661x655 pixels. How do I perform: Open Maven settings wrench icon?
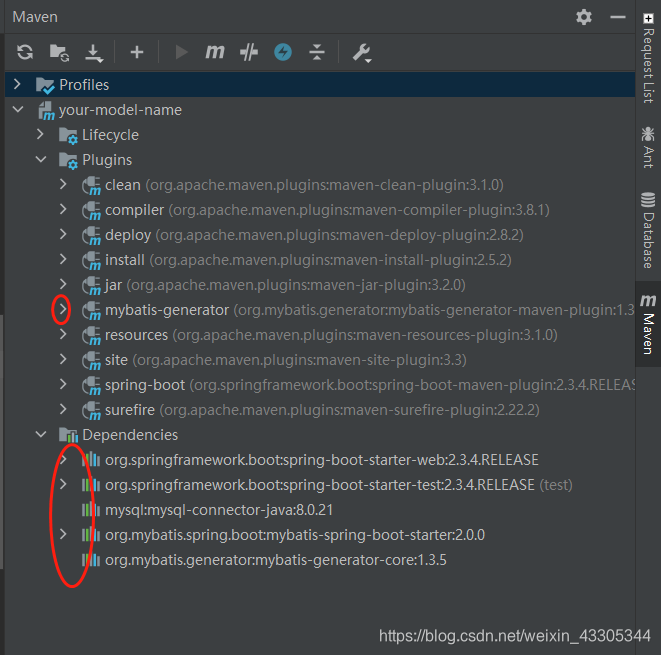362,53
